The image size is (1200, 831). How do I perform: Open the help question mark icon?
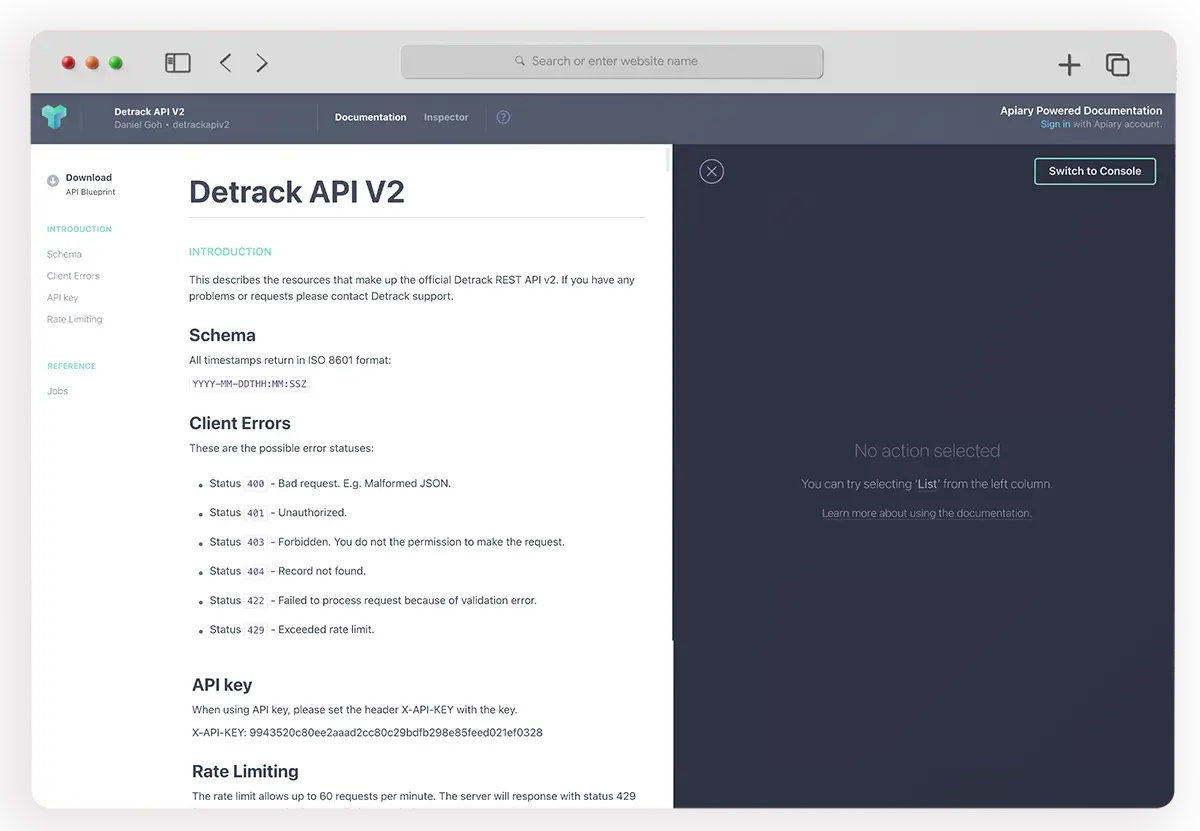pyautogui.click(x=503, y=117)
